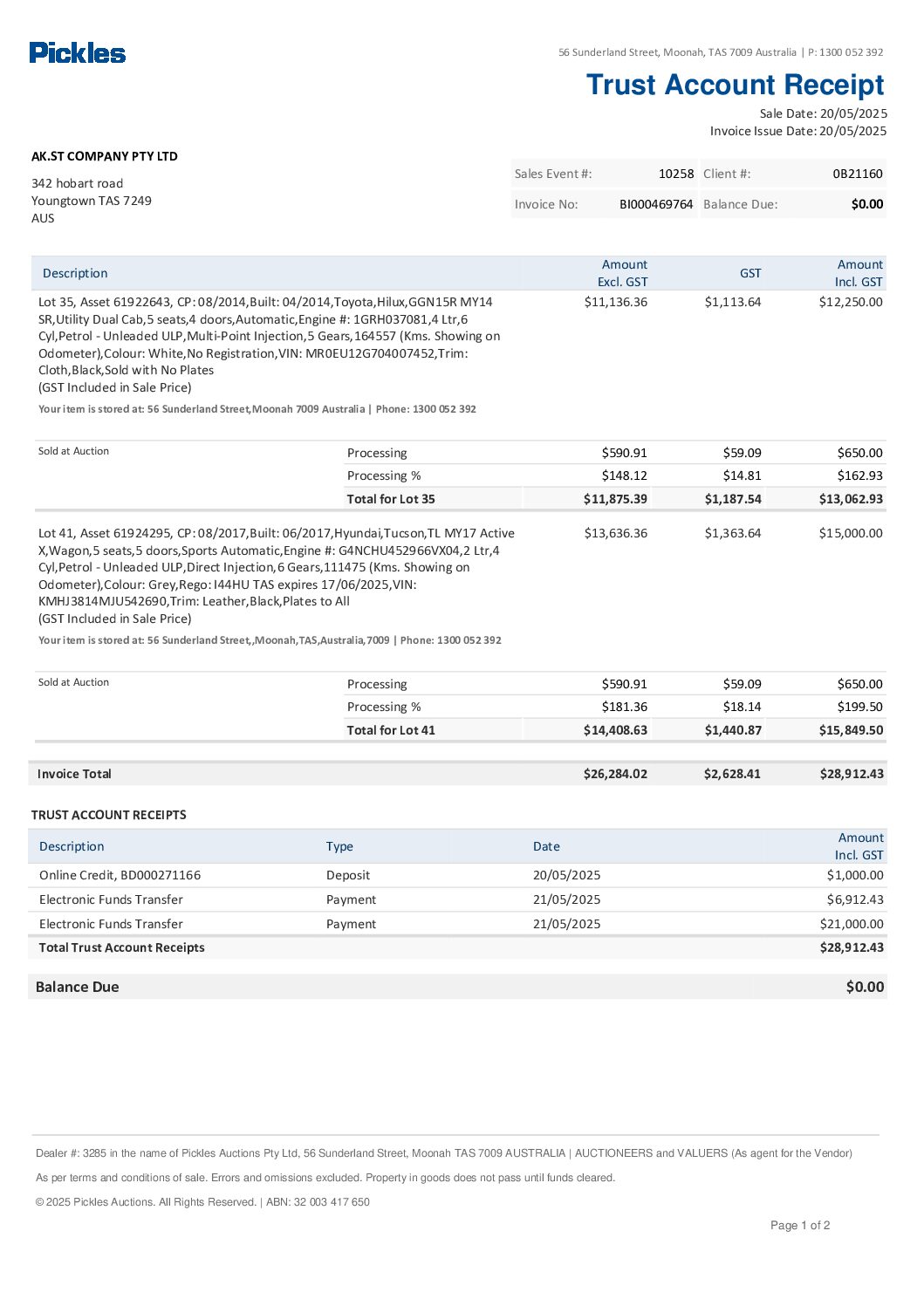Screen dimensions: 924x1306
Task: Select the Lot 35 Processing % amount $148.12
Action: 625,475
